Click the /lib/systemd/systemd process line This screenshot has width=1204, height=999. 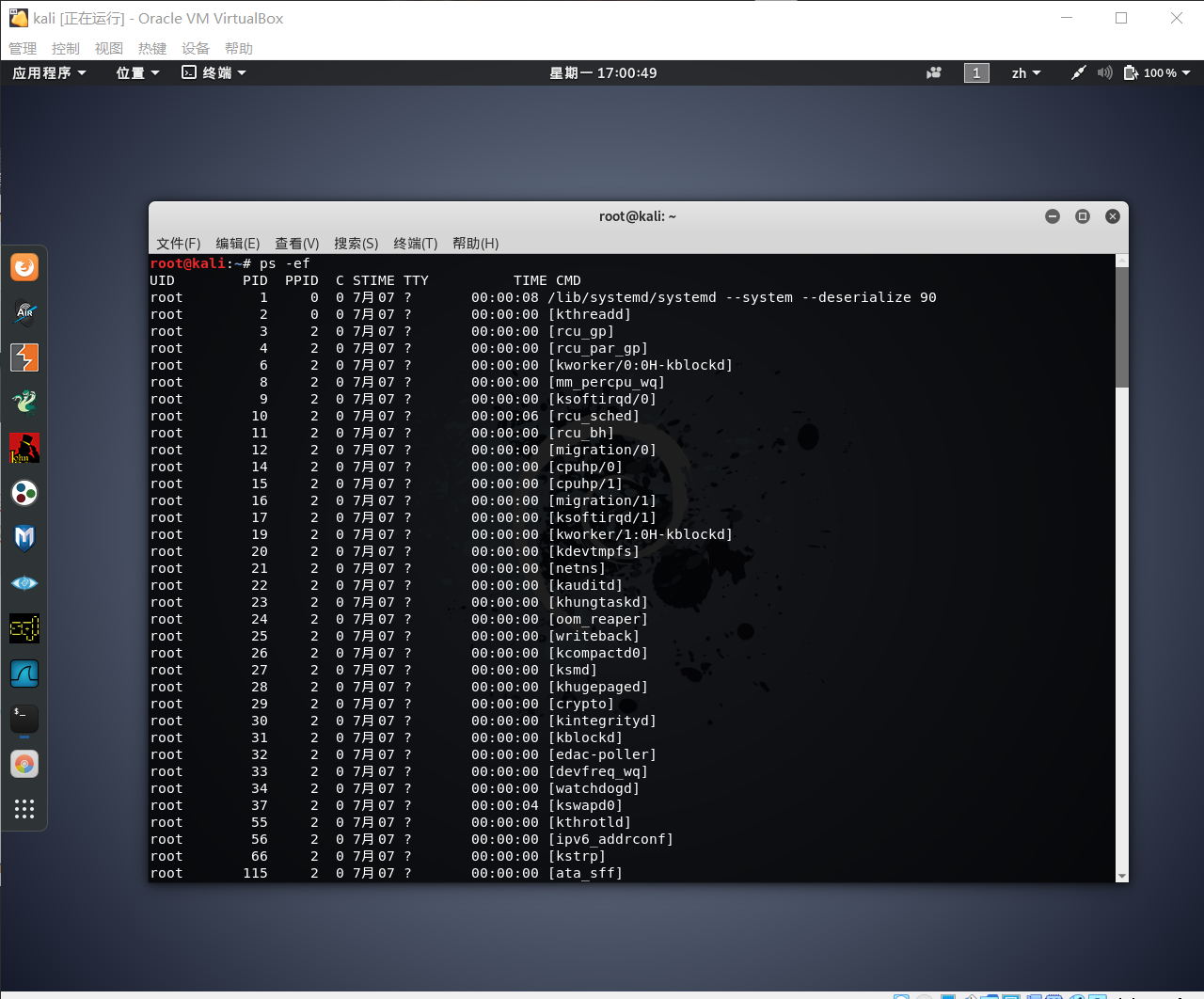(544, 297)
